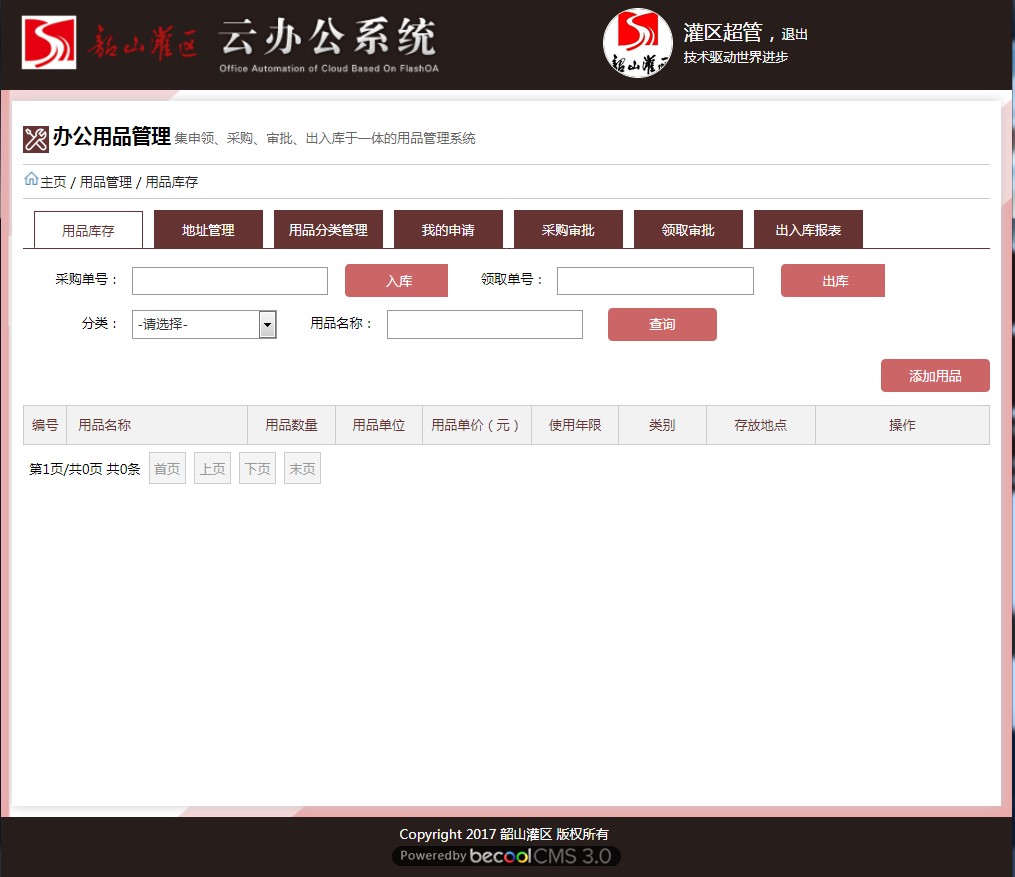Click the Shaoshan irrigation logo in header
Screen dimensions: 1015x877
click(49, 43)
